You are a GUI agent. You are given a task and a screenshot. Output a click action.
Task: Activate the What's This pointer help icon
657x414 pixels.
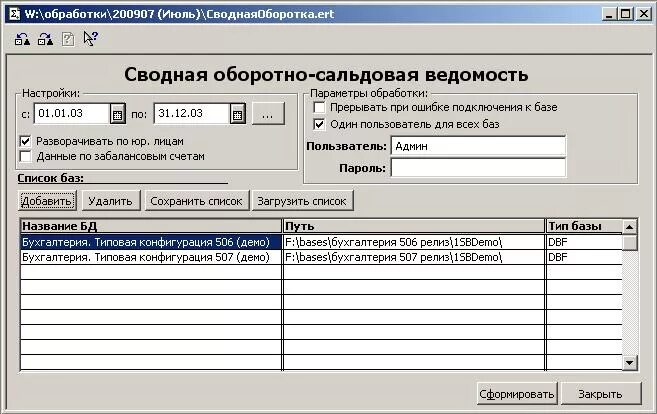[x=90, y=39]
